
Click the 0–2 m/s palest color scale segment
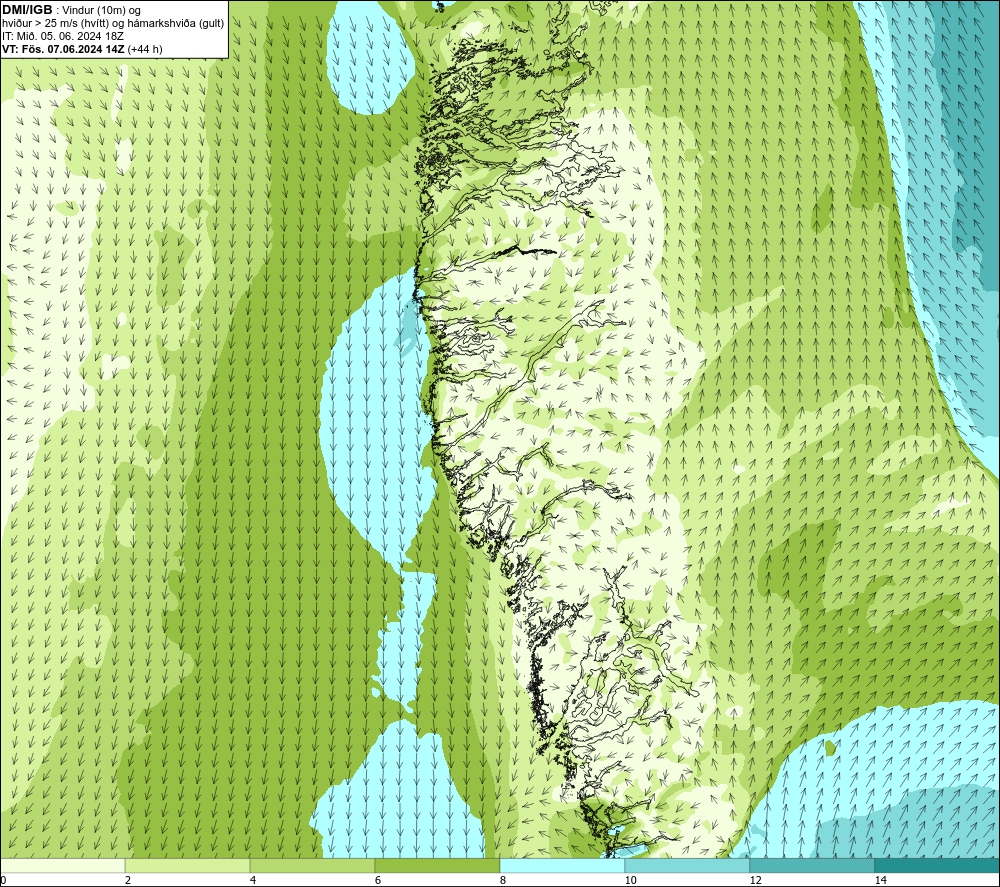click(62, 865)
